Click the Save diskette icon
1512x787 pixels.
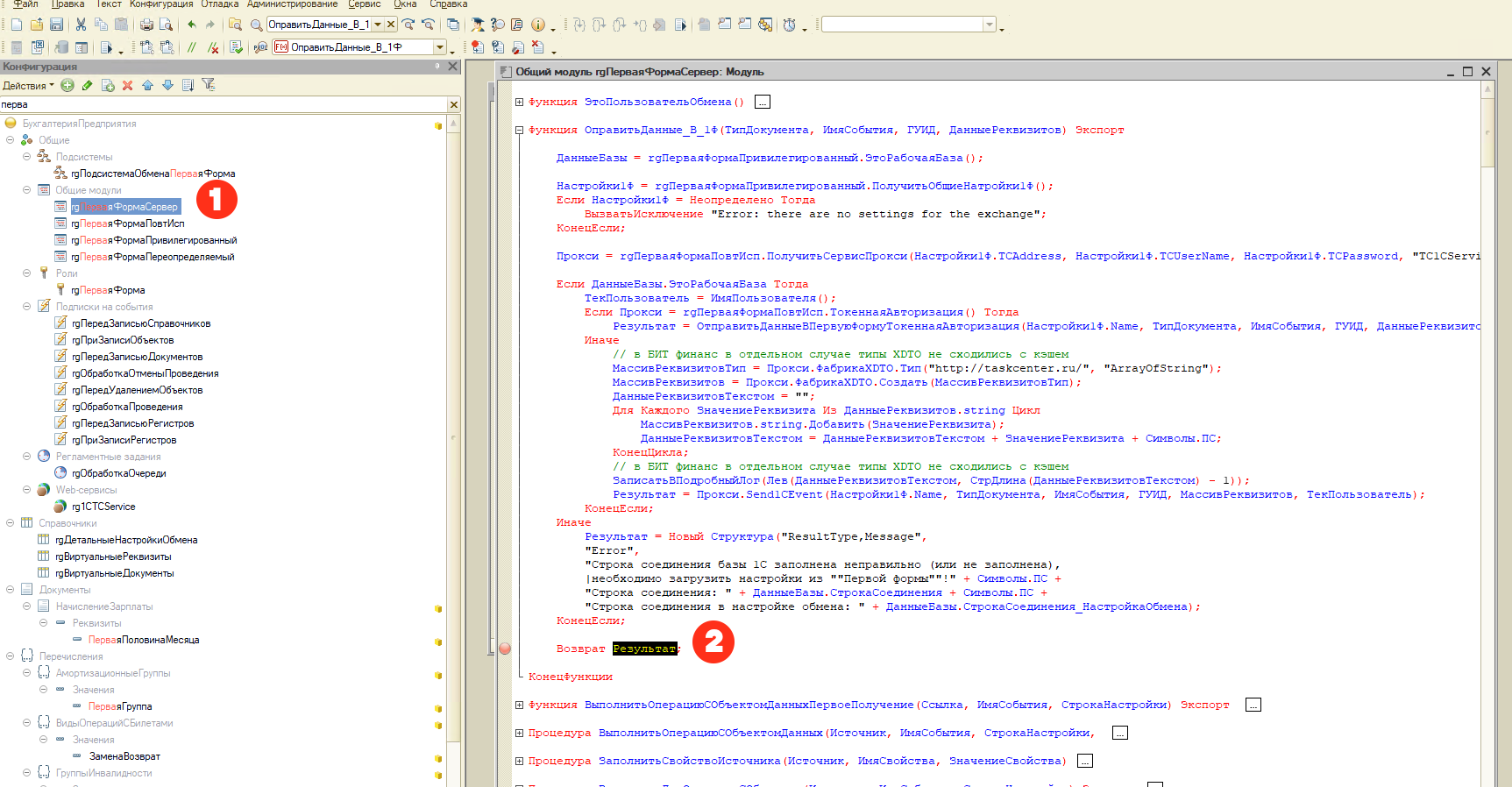(x=56, y=25)
